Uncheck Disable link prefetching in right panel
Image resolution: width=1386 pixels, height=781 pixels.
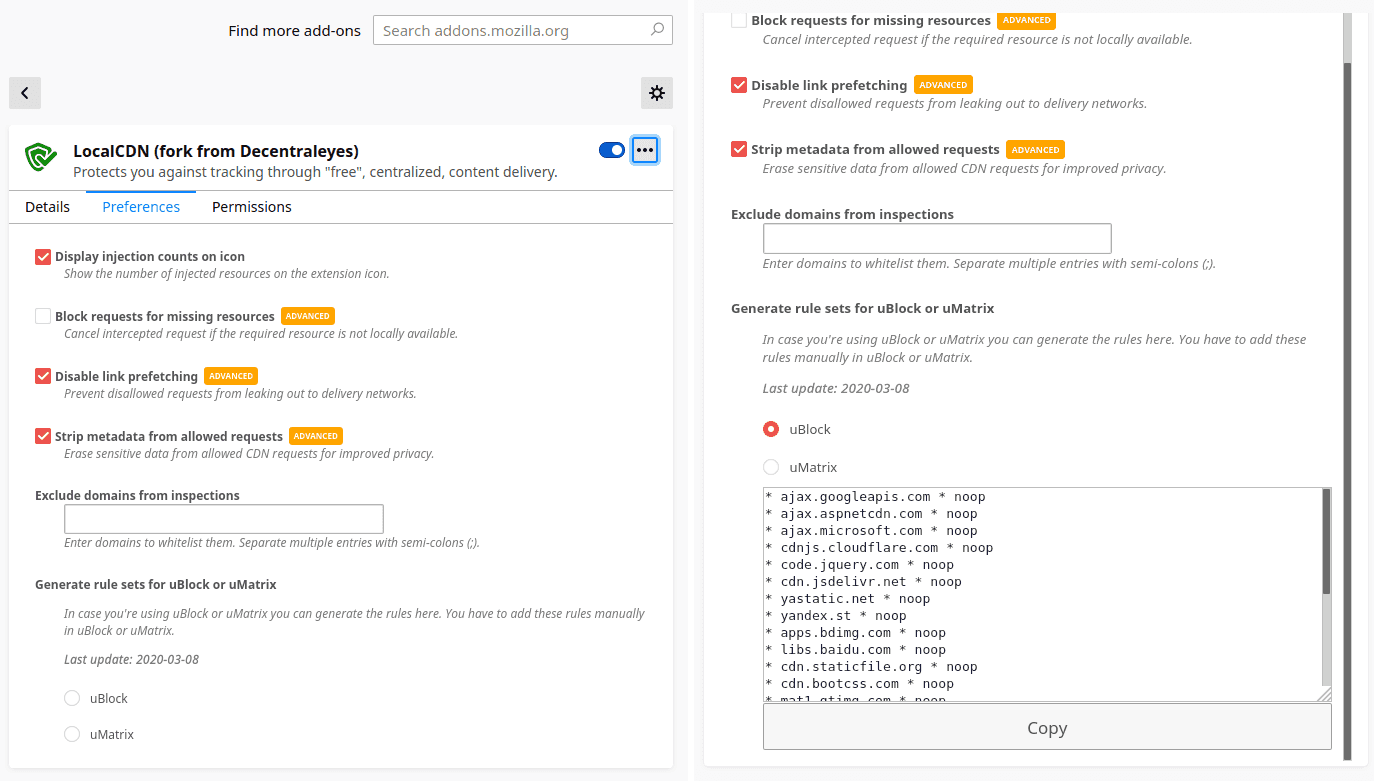coord(739,85)
